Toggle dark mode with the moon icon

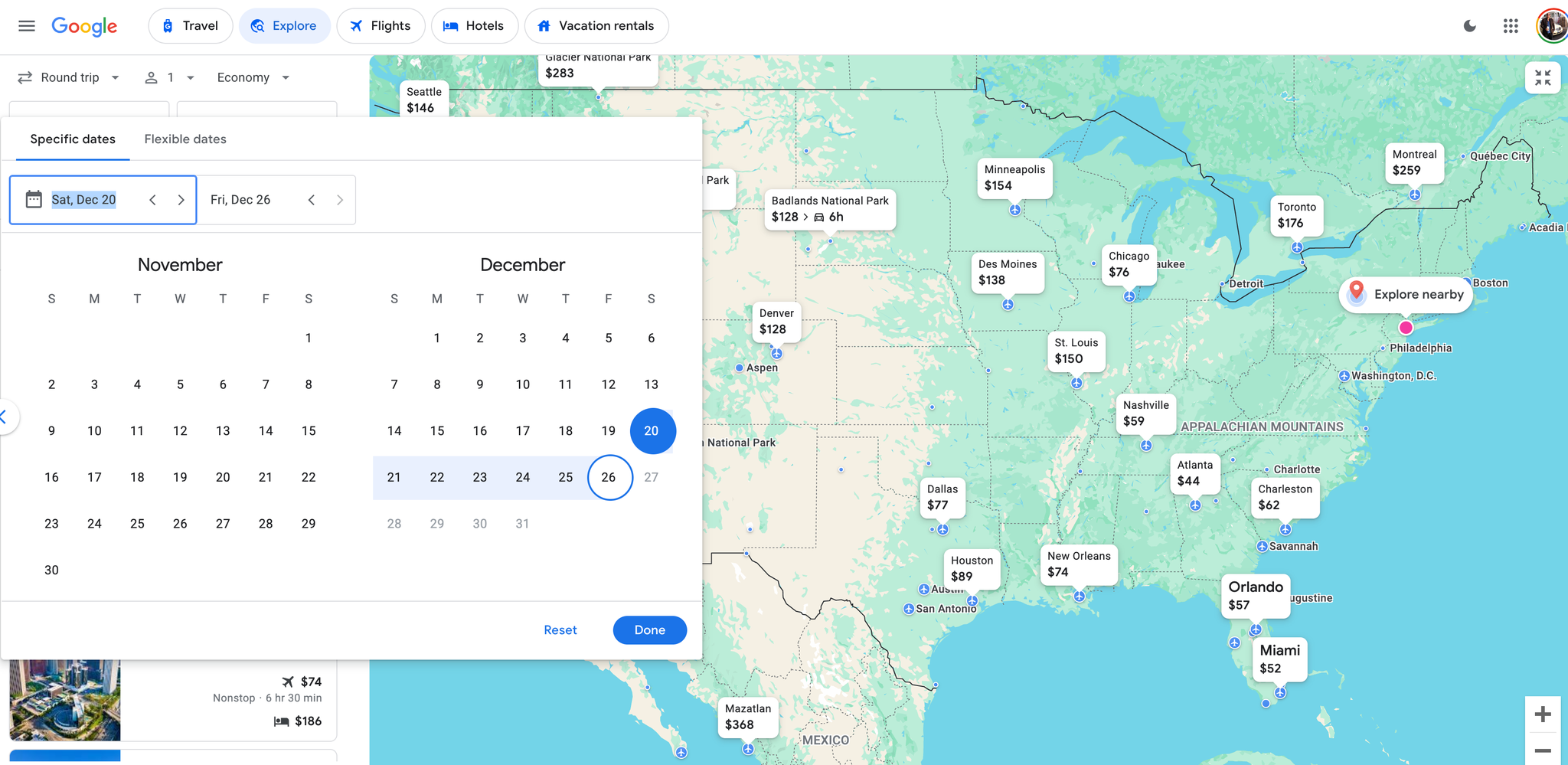tap(1470, 25)
